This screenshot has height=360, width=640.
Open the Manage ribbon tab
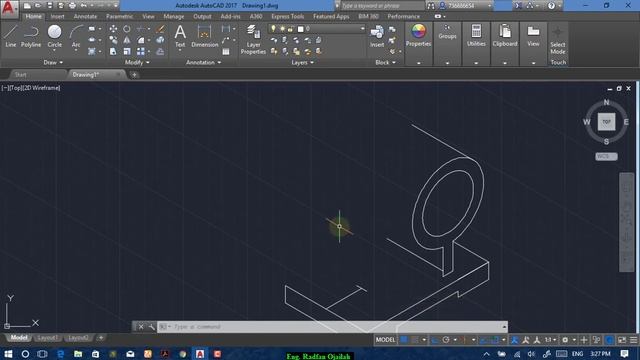(174, 16)
